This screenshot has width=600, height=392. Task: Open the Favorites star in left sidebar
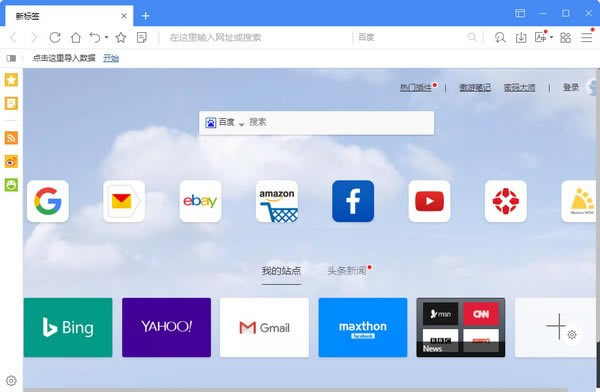[11, 80]
